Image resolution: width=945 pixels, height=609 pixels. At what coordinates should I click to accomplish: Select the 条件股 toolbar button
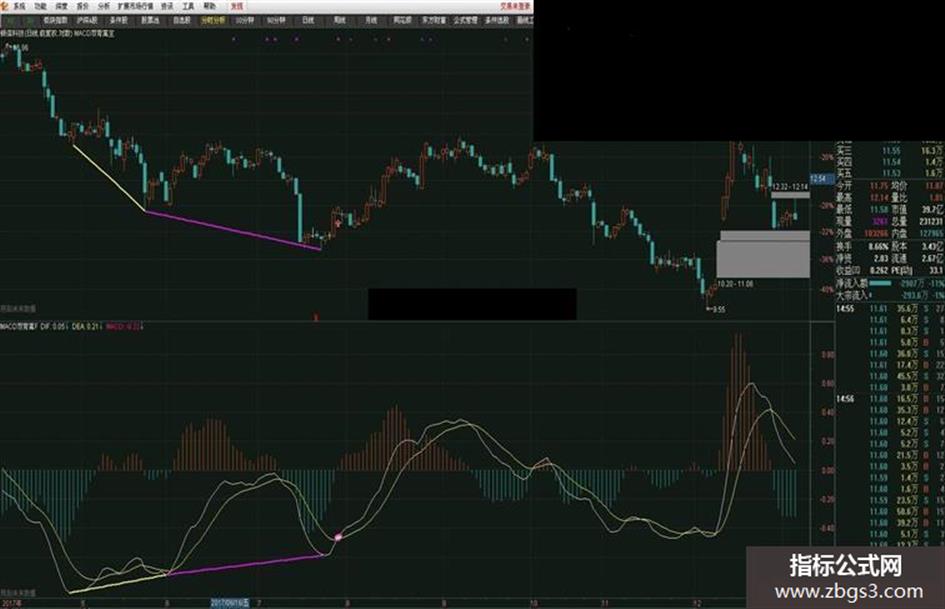[x=119, y=20]
